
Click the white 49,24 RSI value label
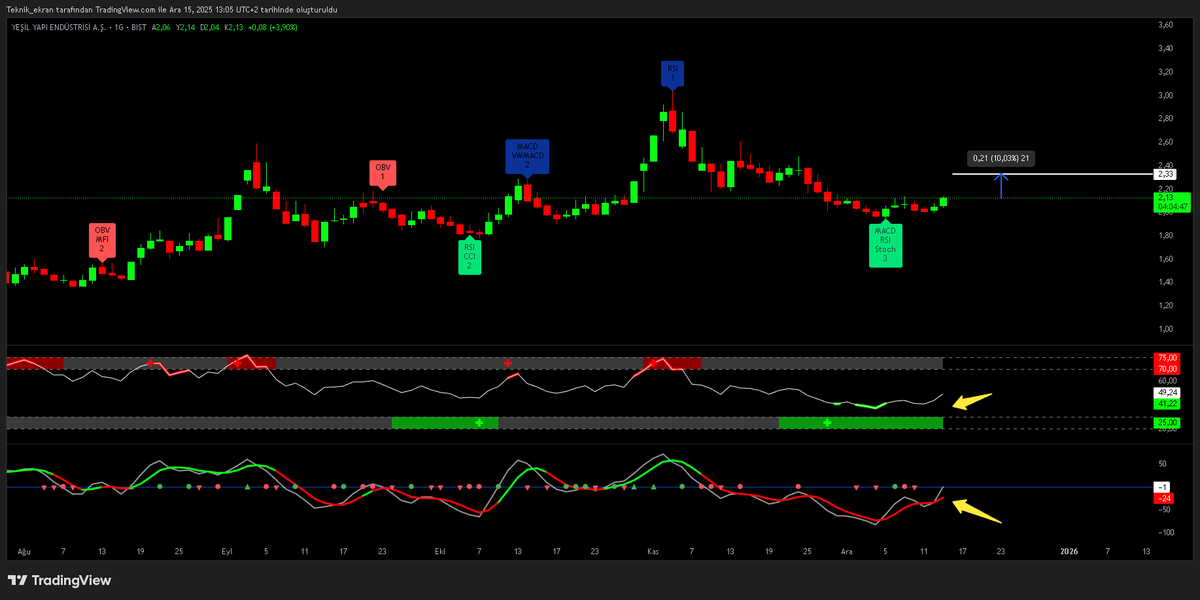[x=1167, y=393]
